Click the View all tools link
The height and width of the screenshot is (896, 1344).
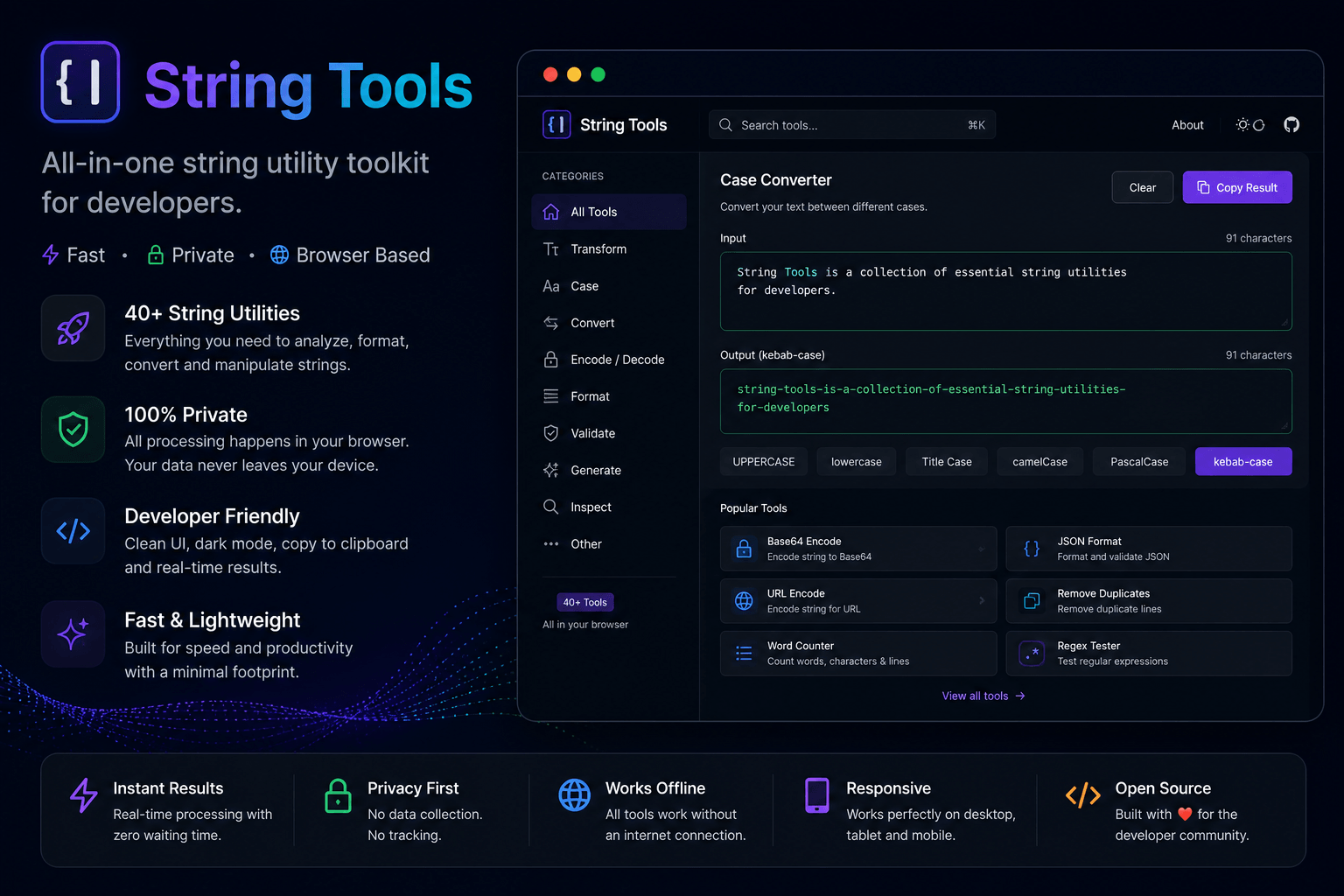(x=983, y=696)
